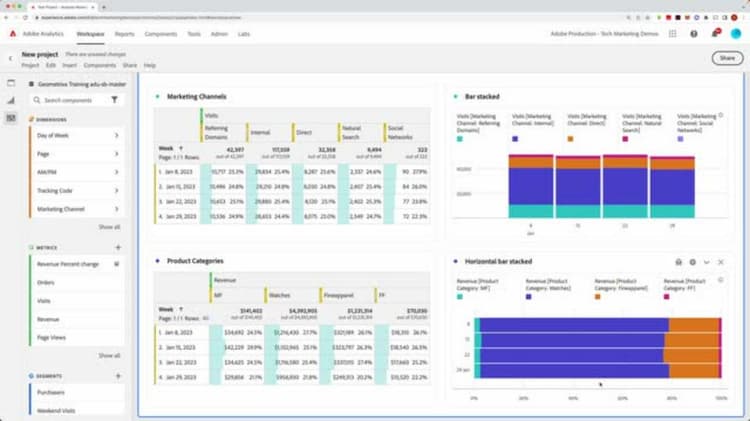Open the user profile avatar

(736, 33)
